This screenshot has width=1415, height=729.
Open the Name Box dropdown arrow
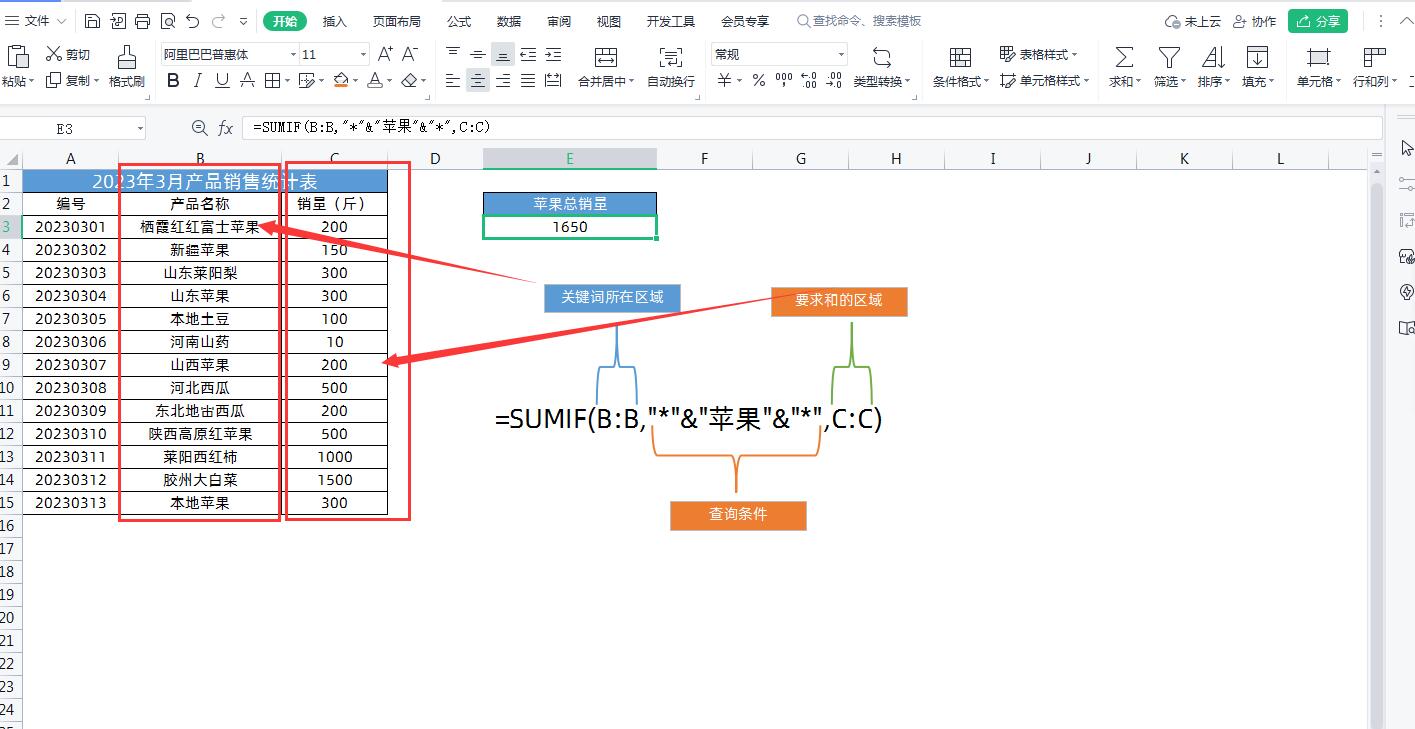[140, 128]
